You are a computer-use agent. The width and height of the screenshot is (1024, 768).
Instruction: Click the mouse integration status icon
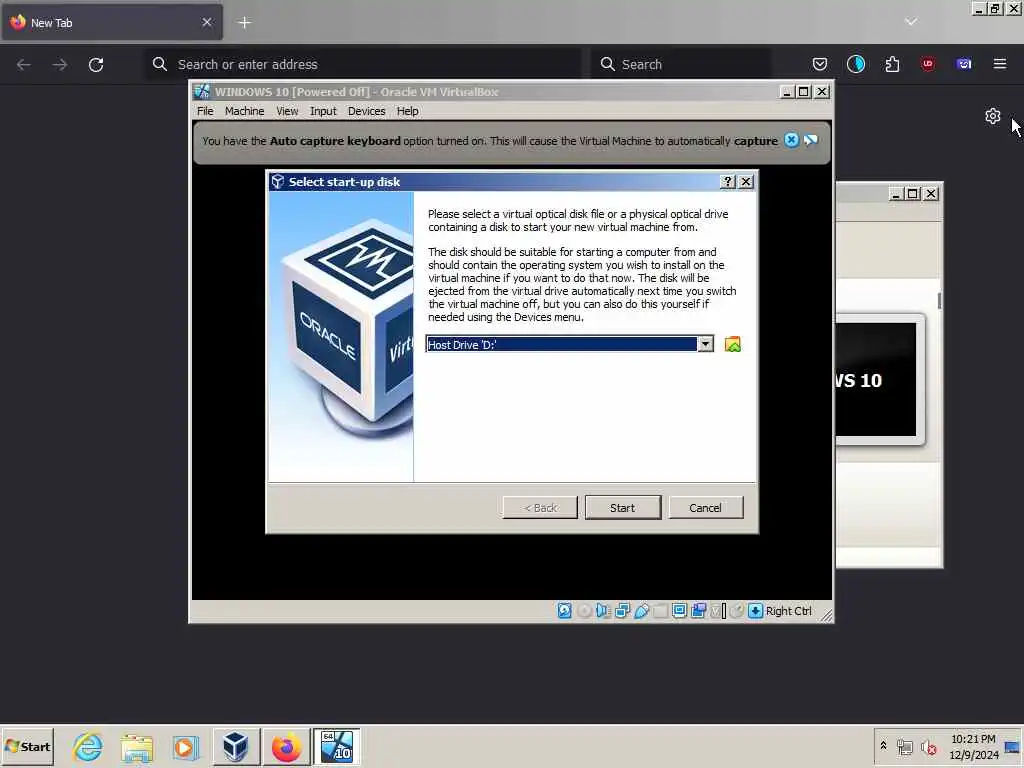[736, 611]
